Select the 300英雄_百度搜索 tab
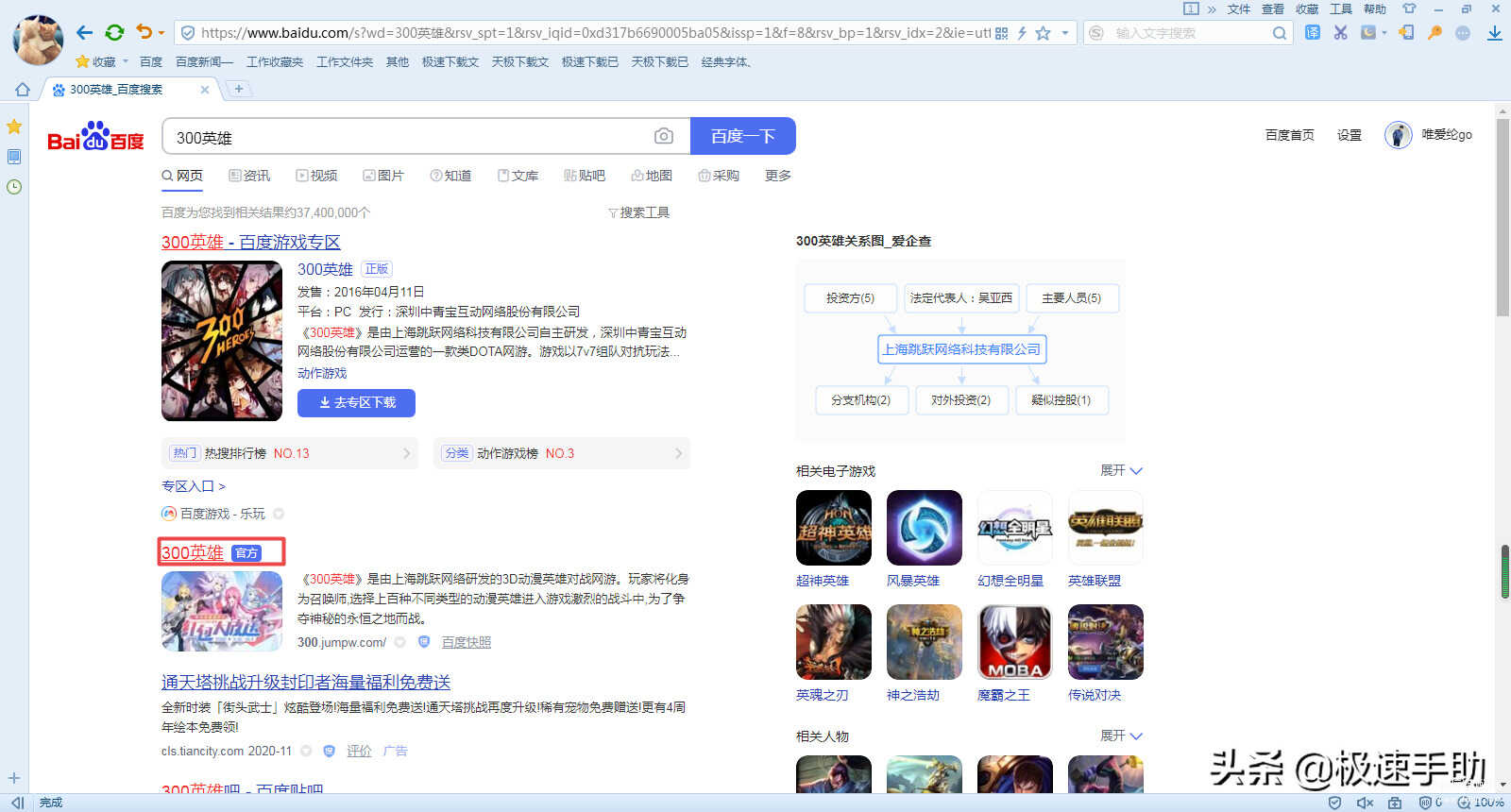This screenshot has height=812, width=1511. pos(130,90)
